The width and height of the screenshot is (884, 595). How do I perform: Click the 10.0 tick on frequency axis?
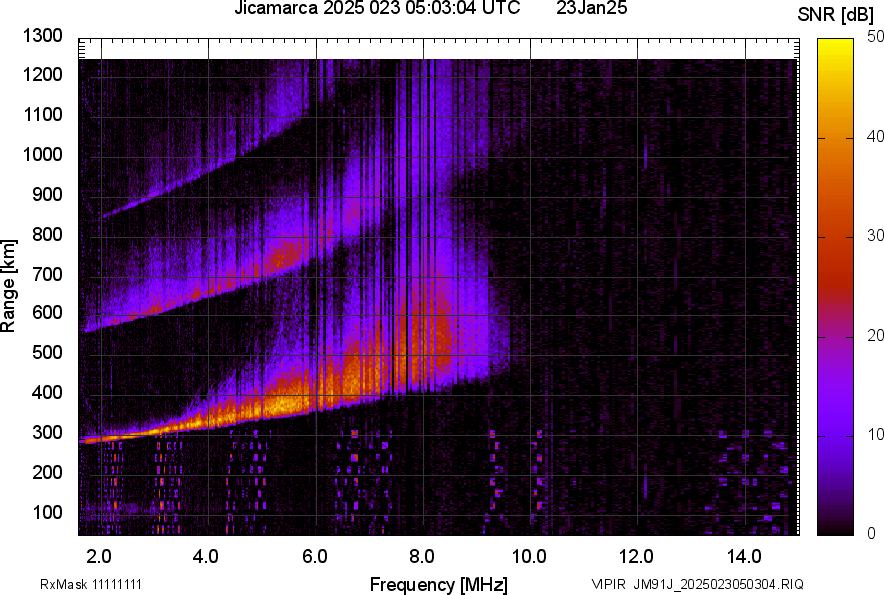click(x=529, y=555)
